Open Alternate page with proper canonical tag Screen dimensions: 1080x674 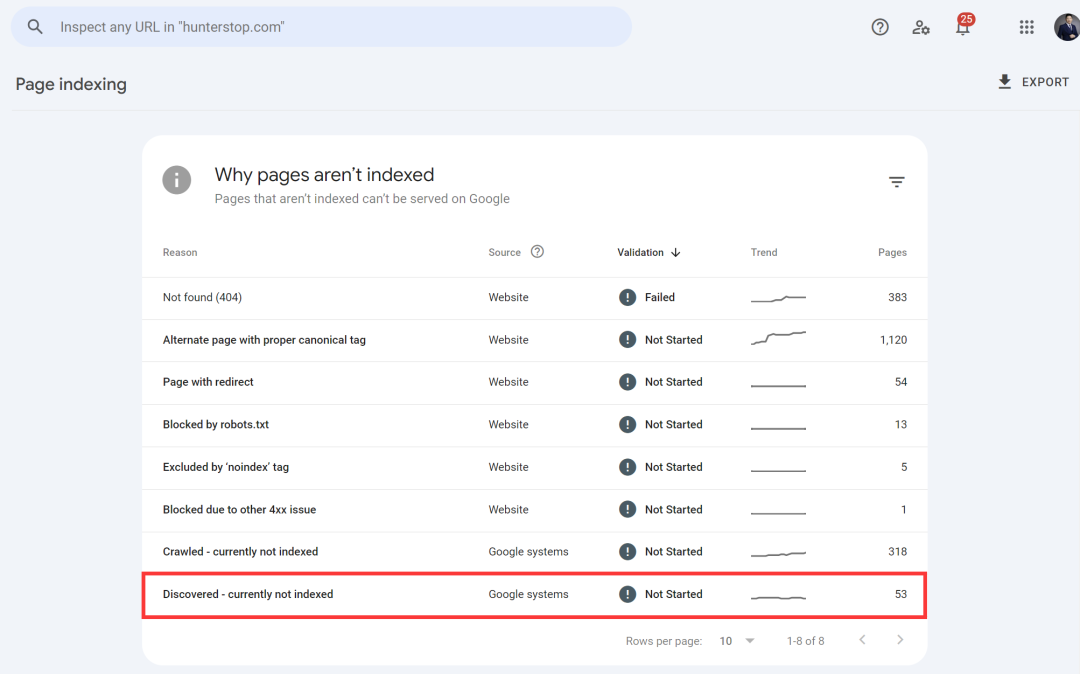(264, 340)
